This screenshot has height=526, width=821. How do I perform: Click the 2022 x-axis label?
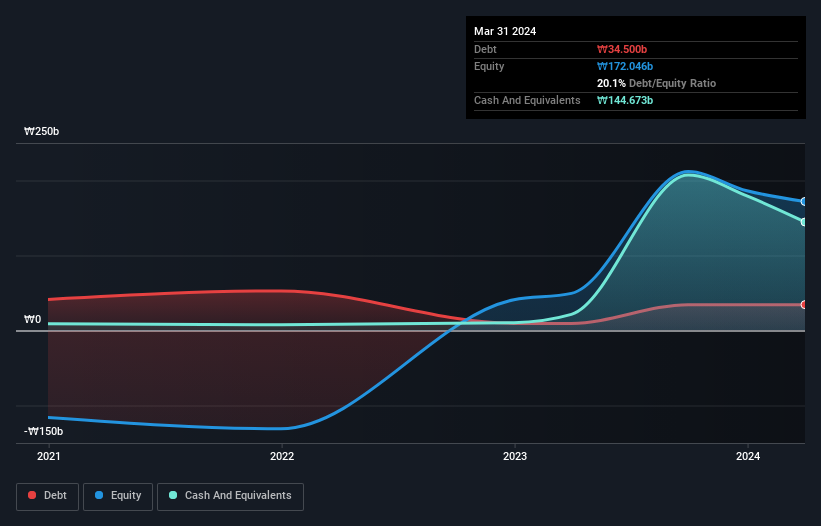[282, 456]
